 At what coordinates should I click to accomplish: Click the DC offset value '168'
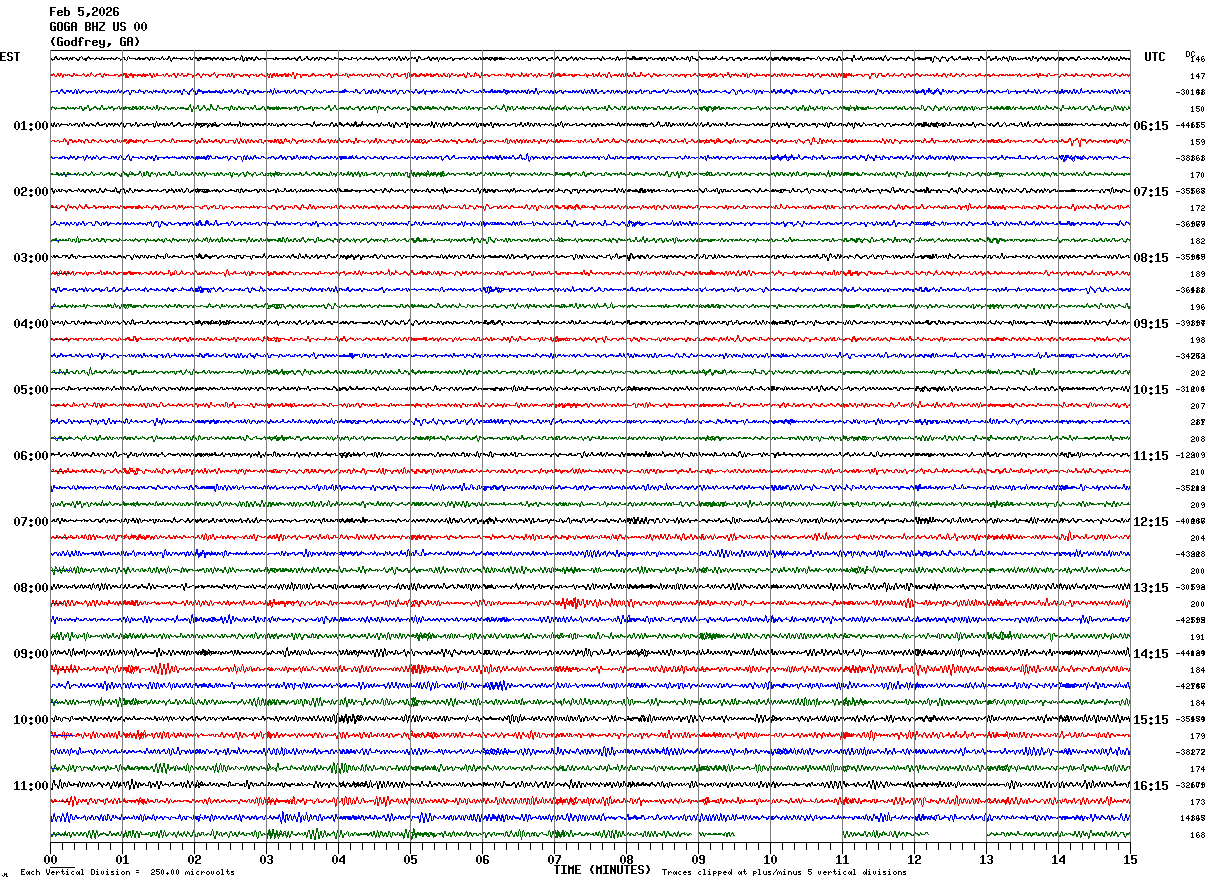pyautogui.click(x=1197, y=835)
